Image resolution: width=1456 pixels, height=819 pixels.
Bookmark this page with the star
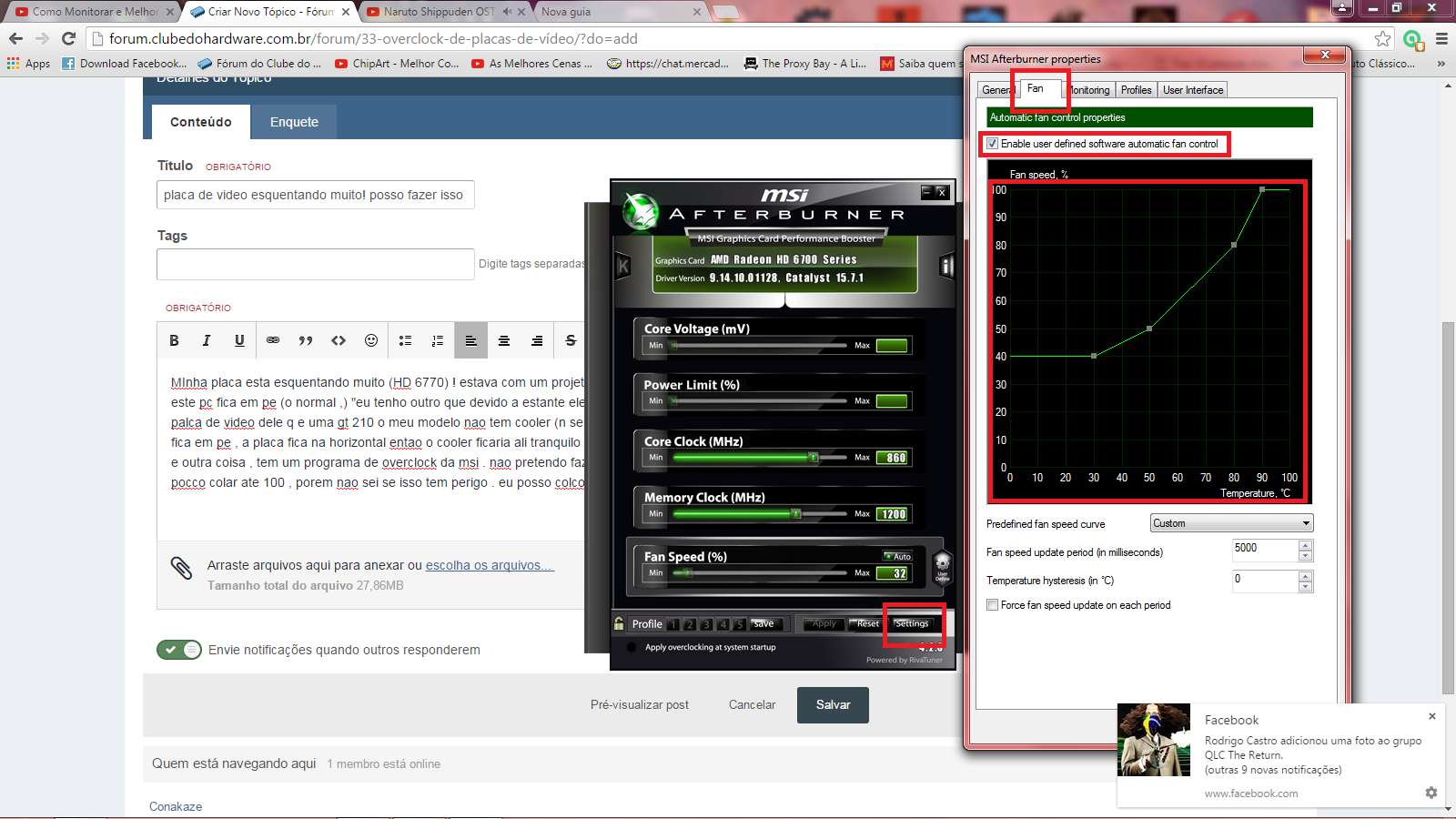click(x=1383, y=38)
